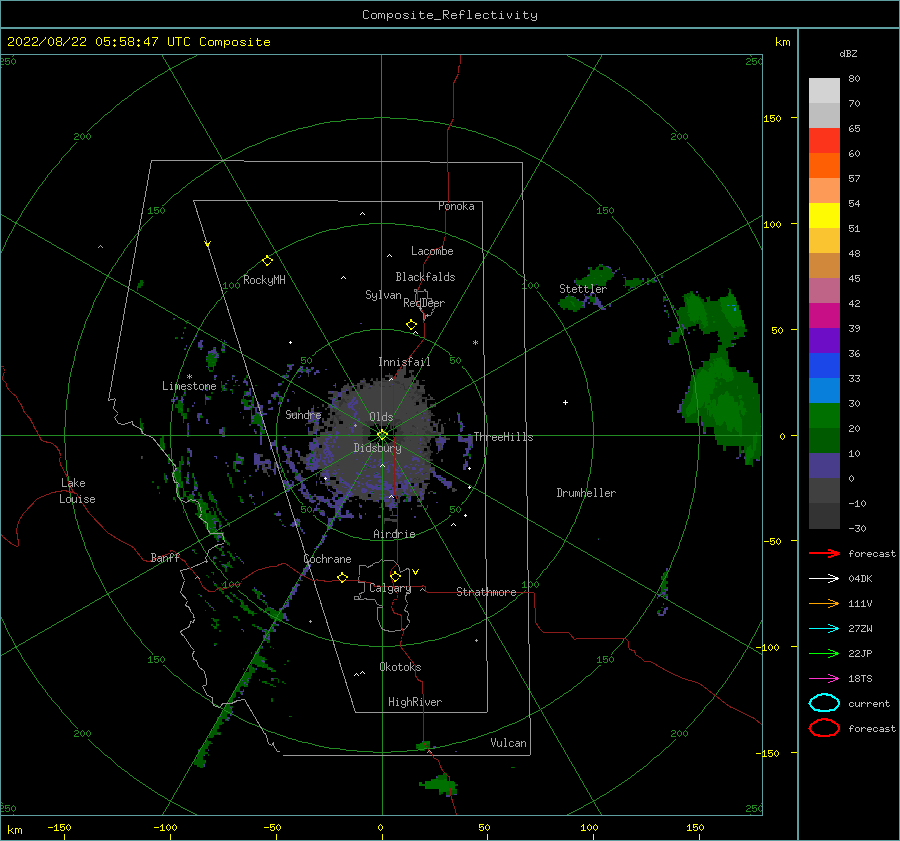Click the Banff label
Viewport: 900px width, 841px height.
(165, 557)
